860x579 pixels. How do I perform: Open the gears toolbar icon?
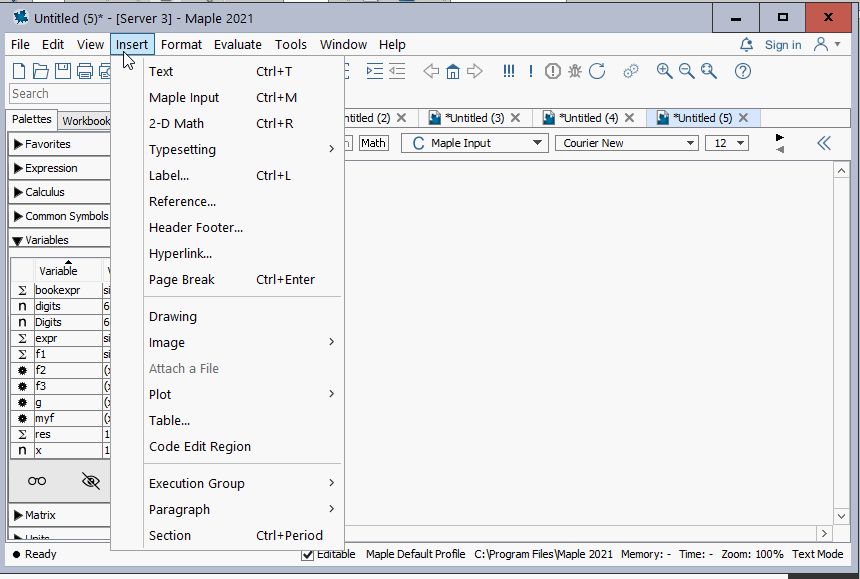pos(631,71)
